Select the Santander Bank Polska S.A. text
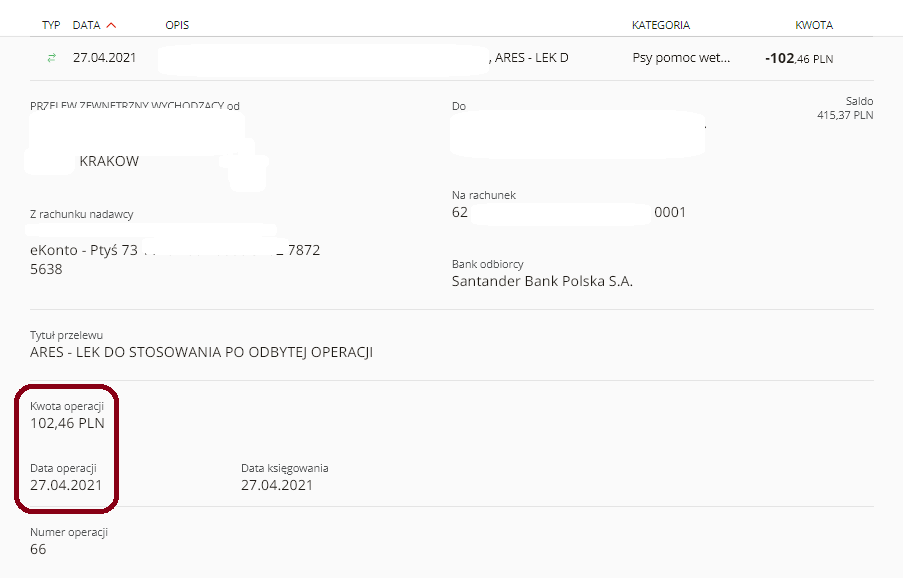The width and height of the screenshot is (903, 578). point(542,282)
